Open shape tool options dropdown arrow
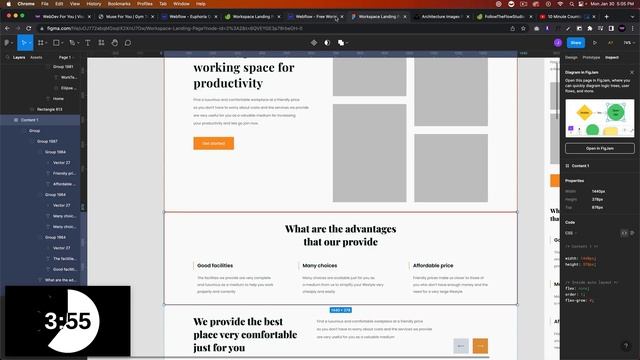640x360 pixels. (62, 43)
